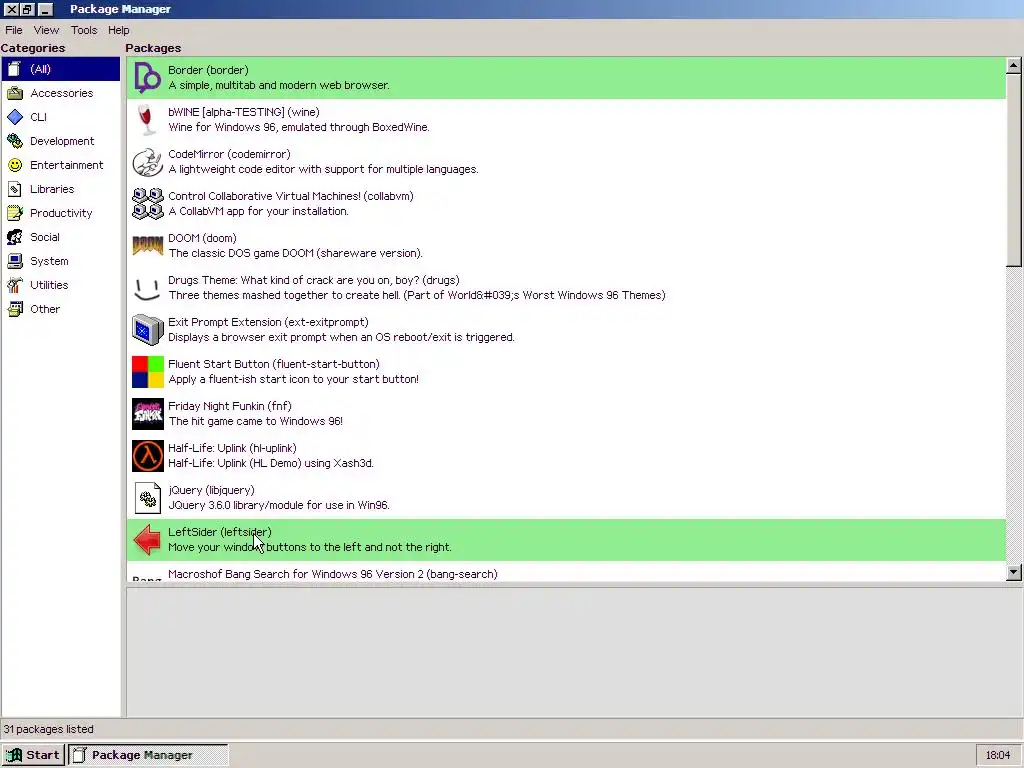The height and width of the screenshot is (768, 1024).
Task: Select the Entertainment category label
Action: (67, 165)
